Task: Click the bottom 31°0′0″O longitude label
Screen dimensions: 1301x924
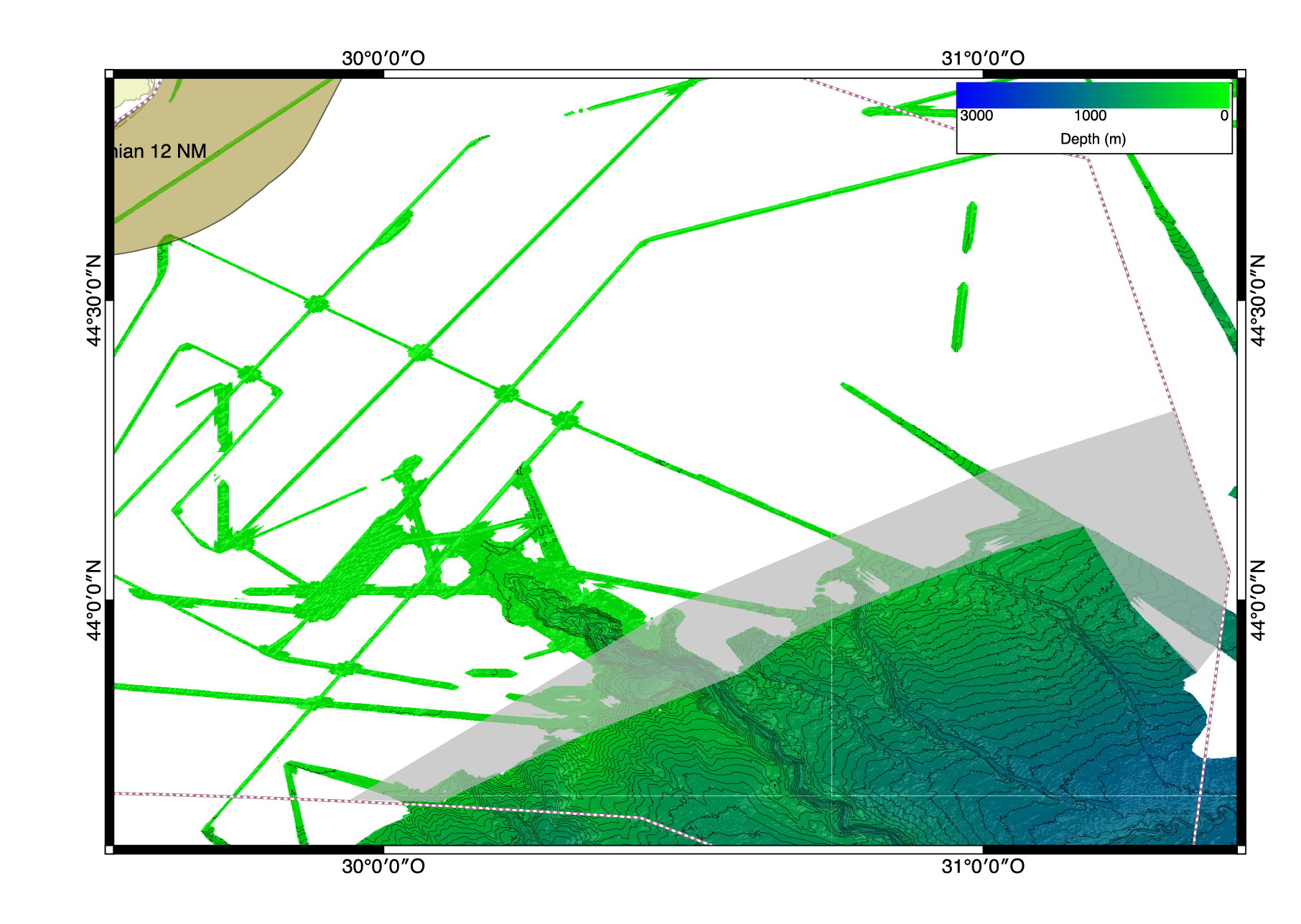Action: [982, 867]
